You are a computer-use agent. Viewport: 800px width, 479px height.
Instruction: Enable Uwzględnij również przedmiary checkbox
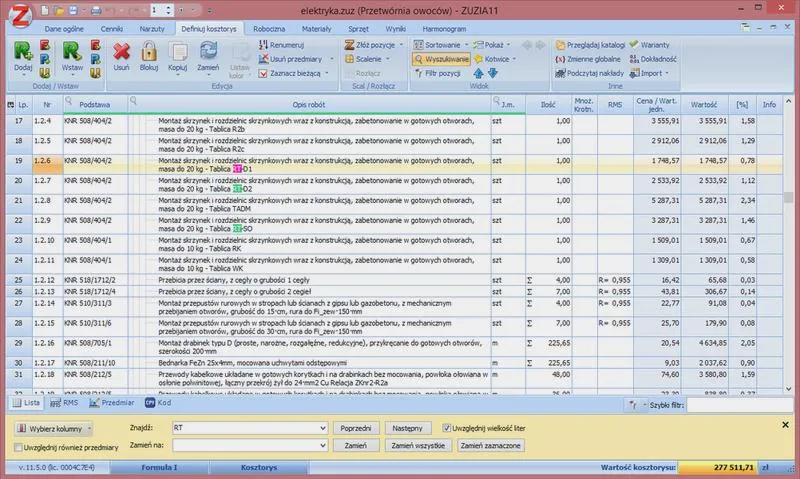click(19, 447)
